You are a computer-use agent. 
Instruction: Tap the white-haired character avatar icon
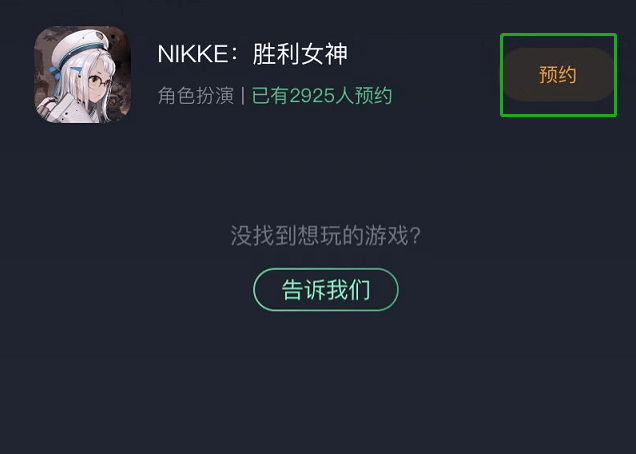pos(83,75)
